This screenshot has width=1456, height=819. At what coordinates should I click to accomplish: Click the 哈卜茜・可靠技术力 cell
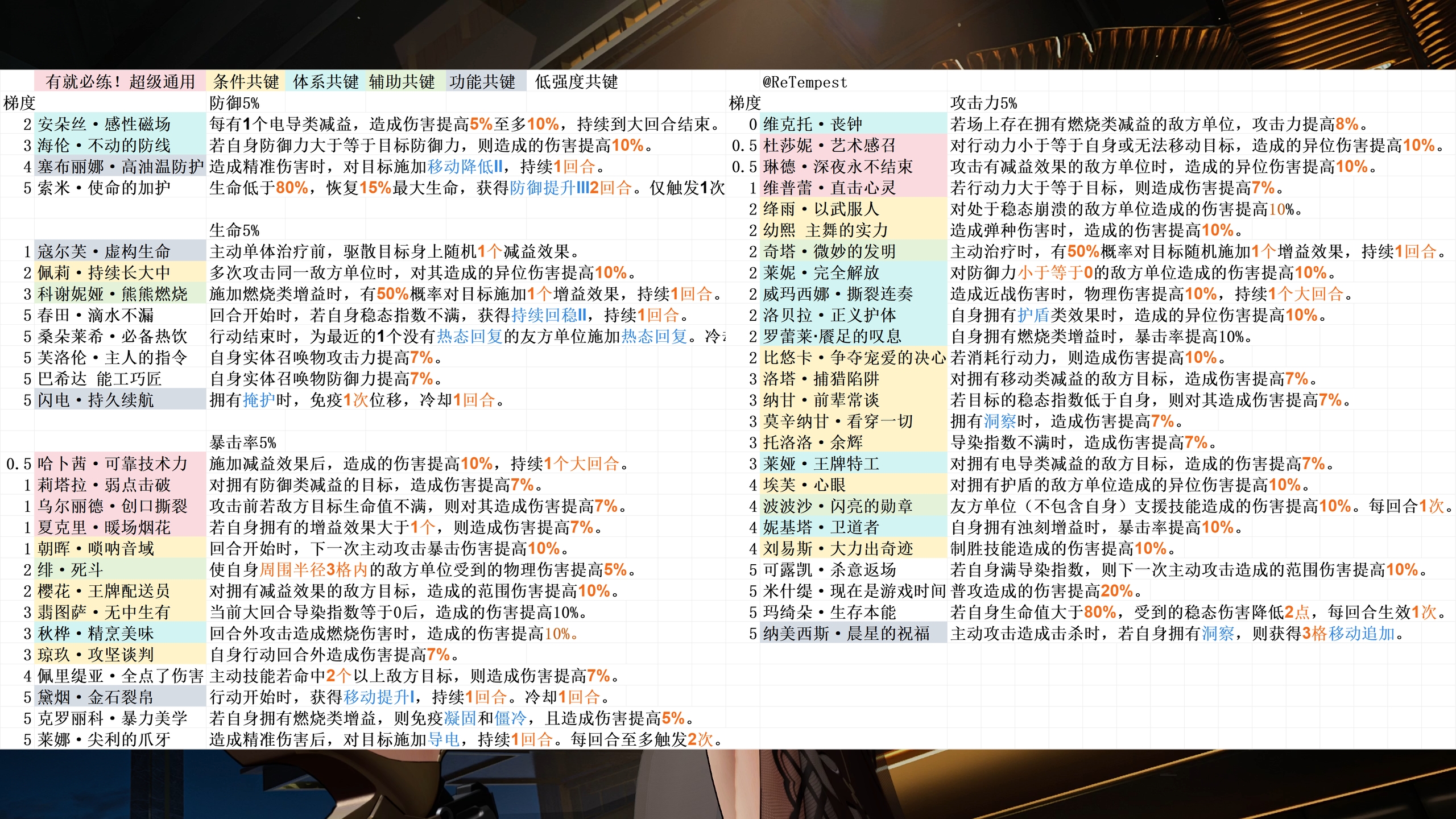pos(119,464)
